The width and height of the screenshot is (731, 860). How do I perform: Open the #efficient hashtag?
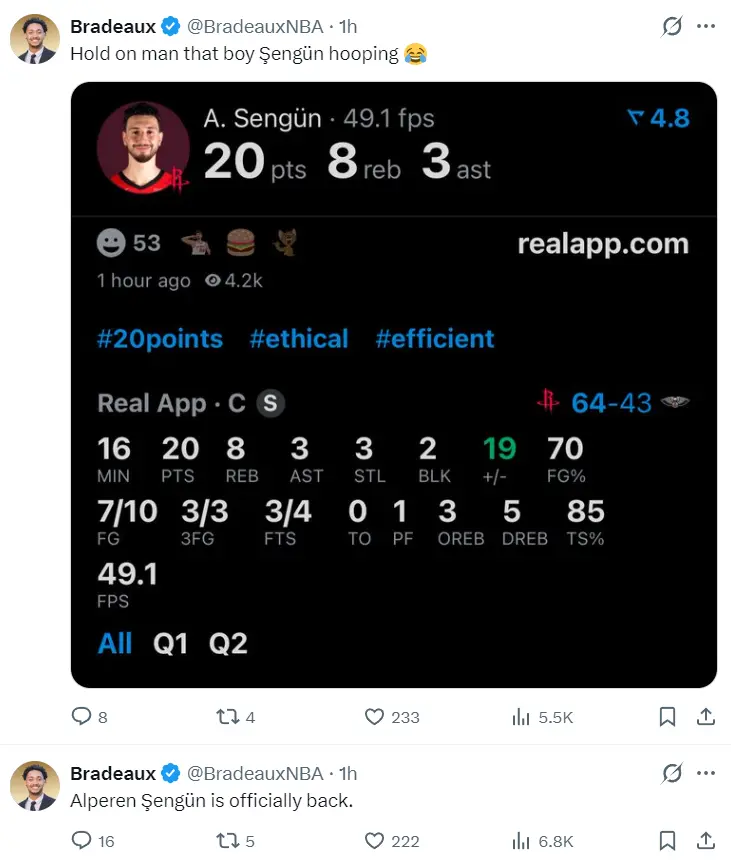click(x=435, y=339)
